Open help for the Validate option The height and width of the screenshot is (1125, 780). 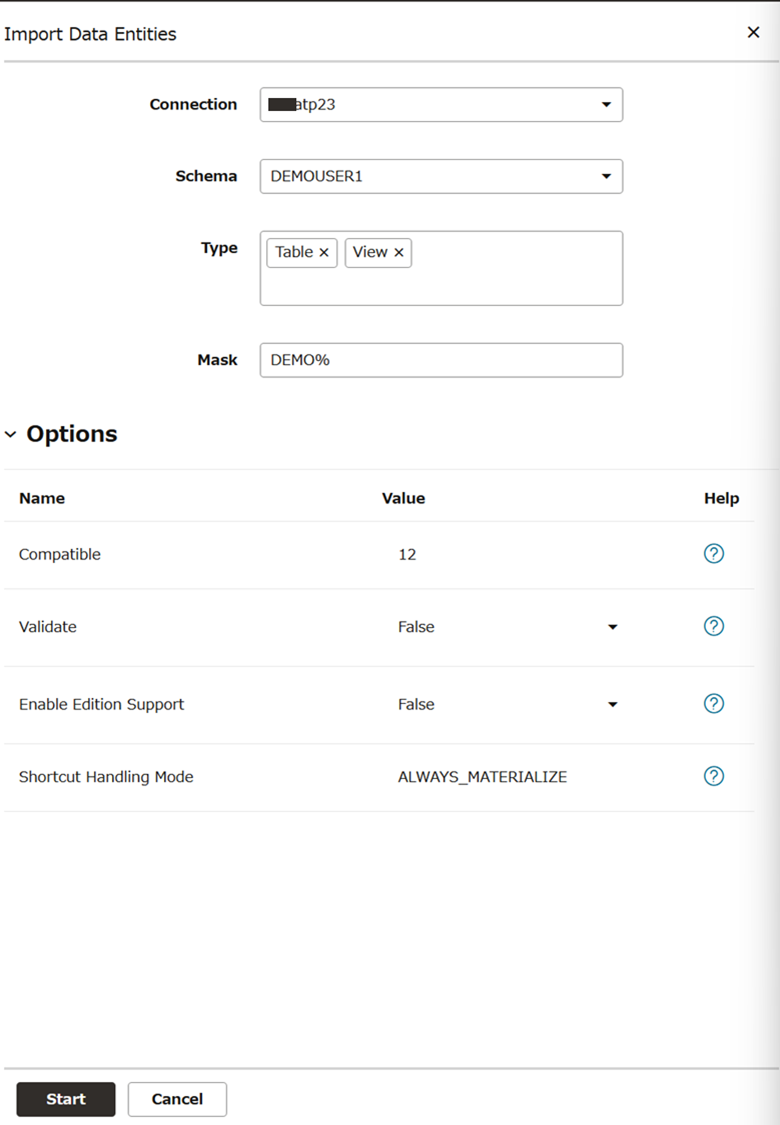click(x=713, y=626)
